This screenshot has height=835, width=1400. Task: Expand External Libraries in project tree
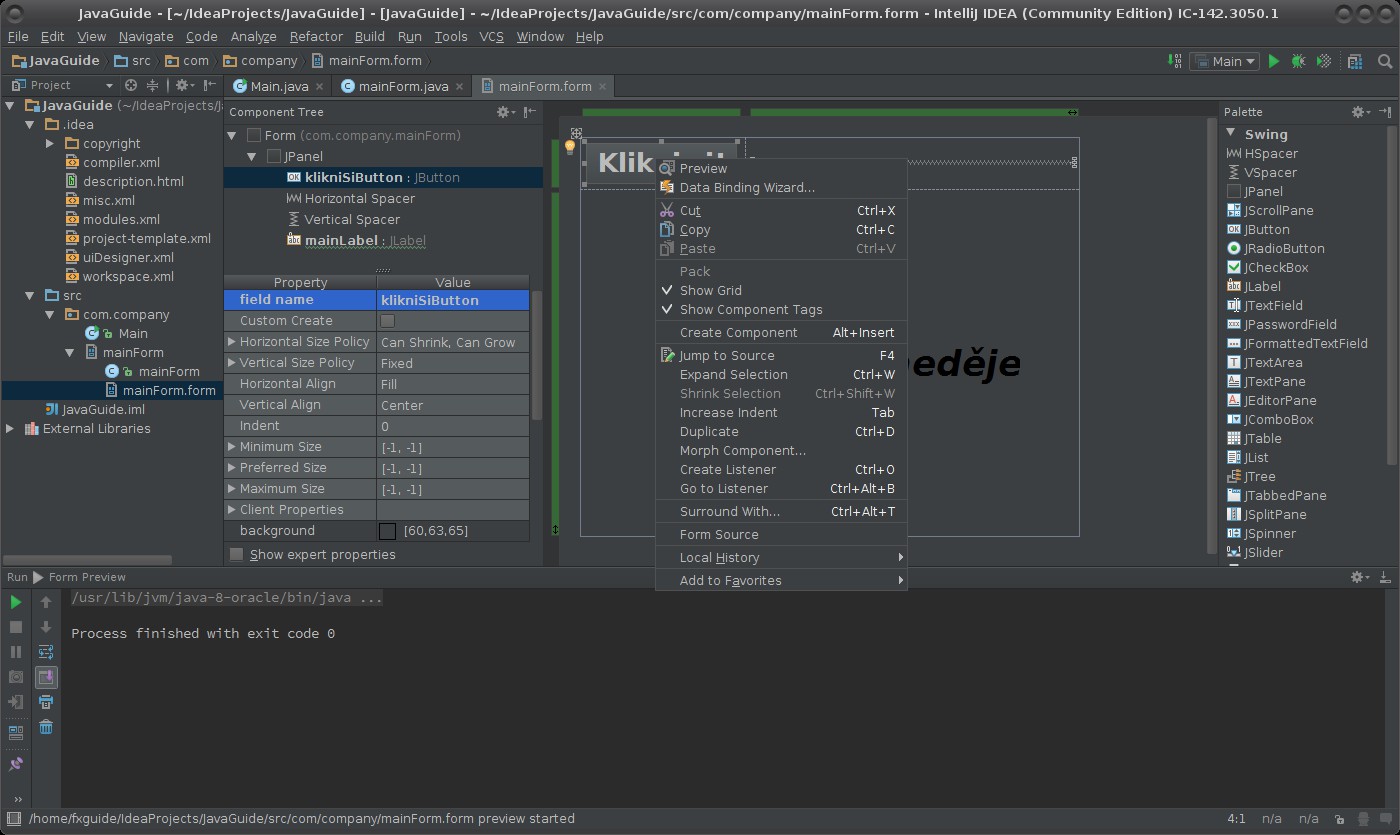(10, 428)
